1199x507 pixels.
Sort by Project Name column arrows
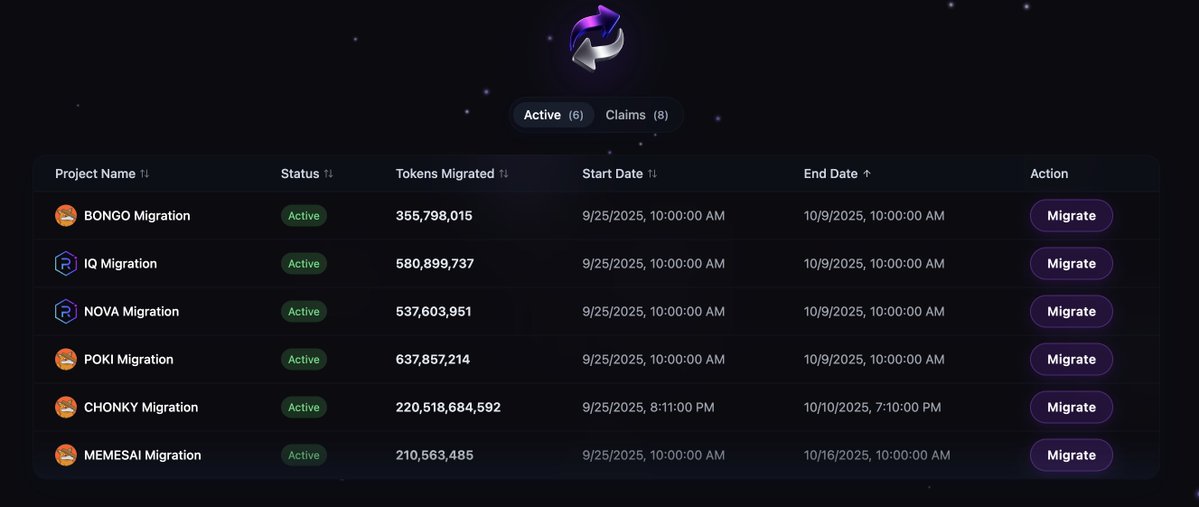point(145,174)
